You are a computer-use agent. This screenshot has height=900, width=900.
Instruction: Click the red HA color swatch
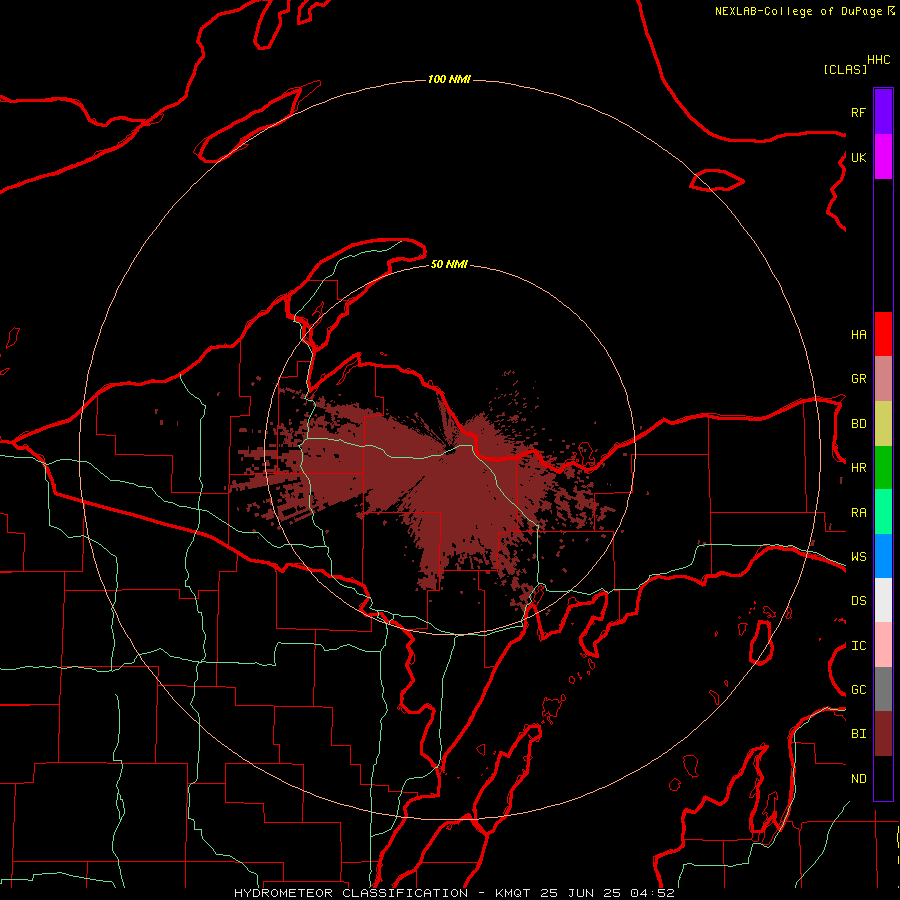click(x=883, y=334)
